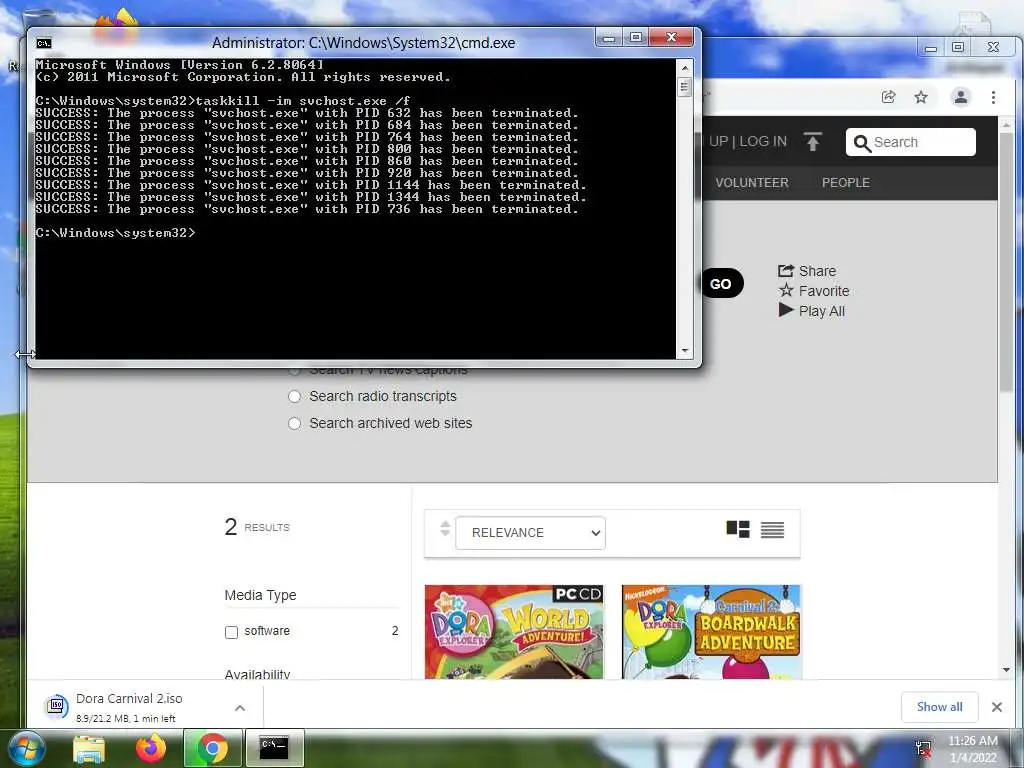This screenshot has height=768, width=1024.
Task: Click the LOG IN link
Action: 763,142
